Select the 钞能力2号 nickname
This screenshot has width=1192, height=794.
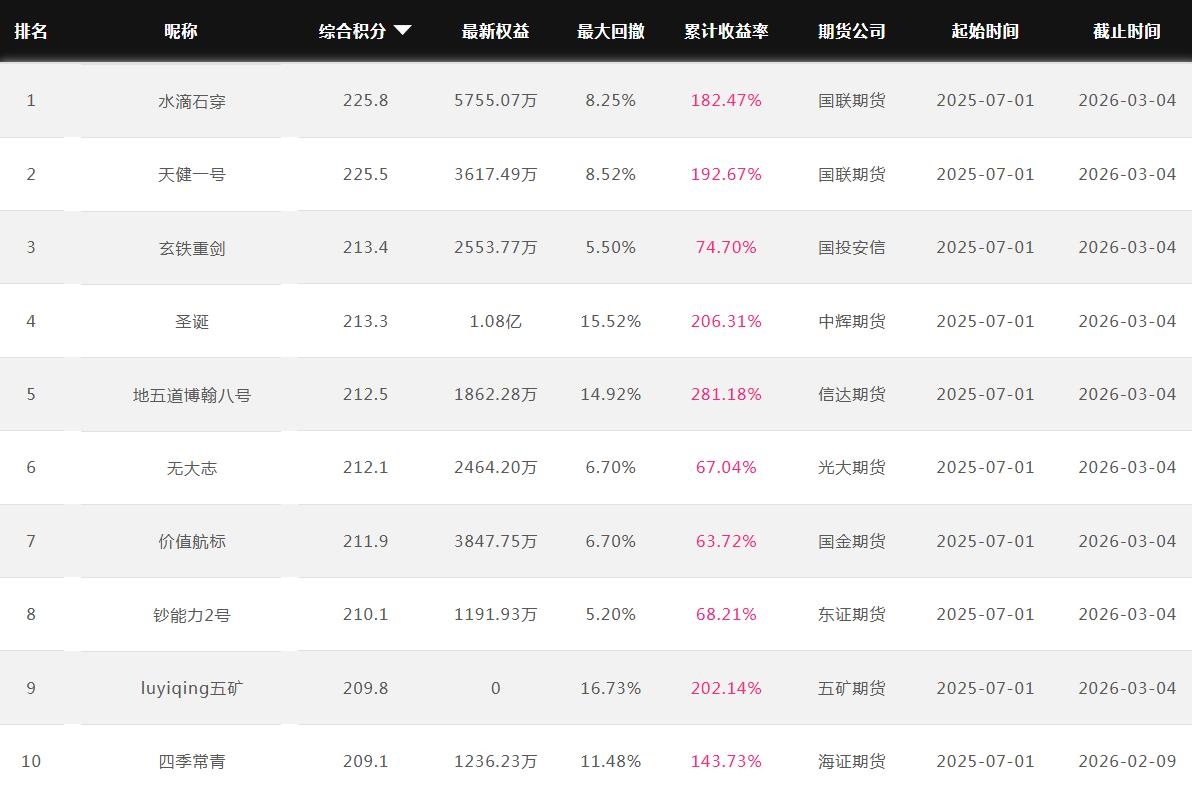192,615
